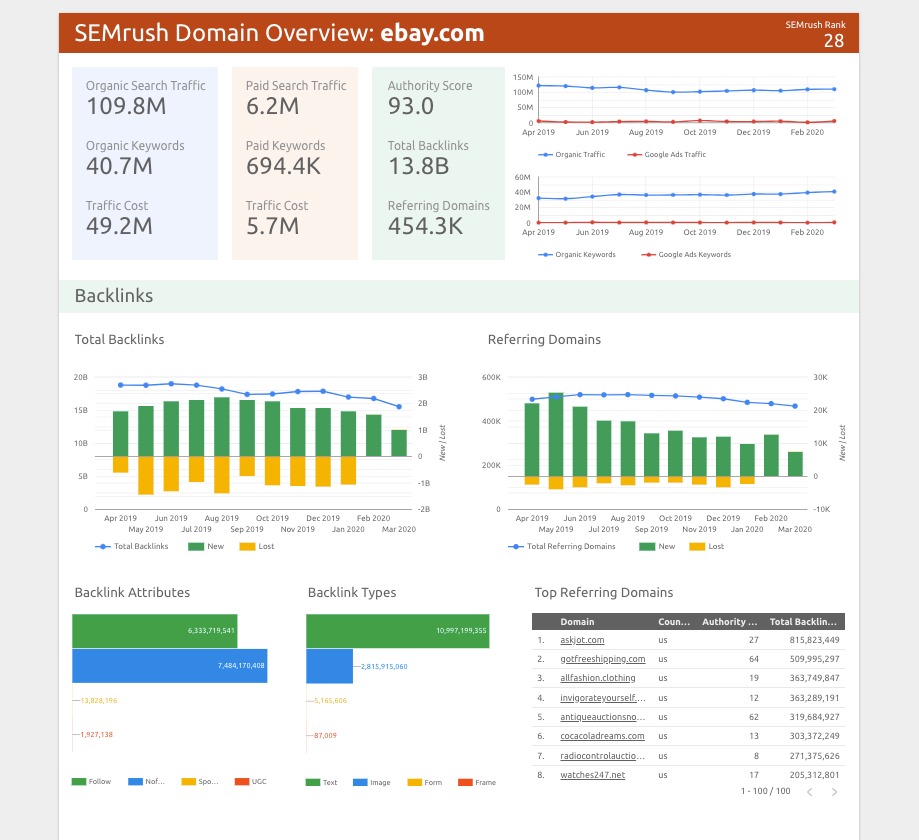Select the green Follow bar 6,333,719,541
Screen dimensions: 919x840
point(155,631)
